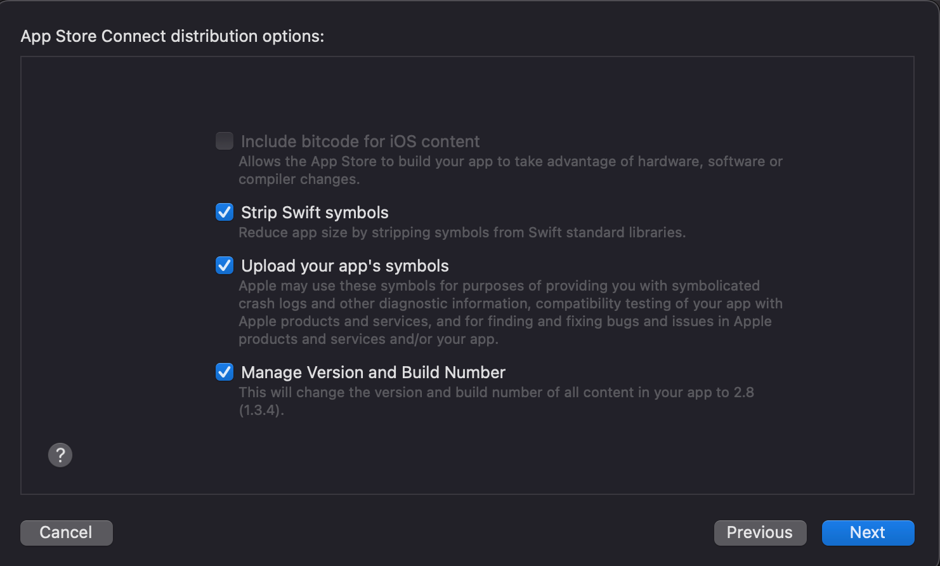The height and width of the screenshot is (566, 940).
Task: Click the "(1.3.4)" build number text
Action: click(261, 410)
